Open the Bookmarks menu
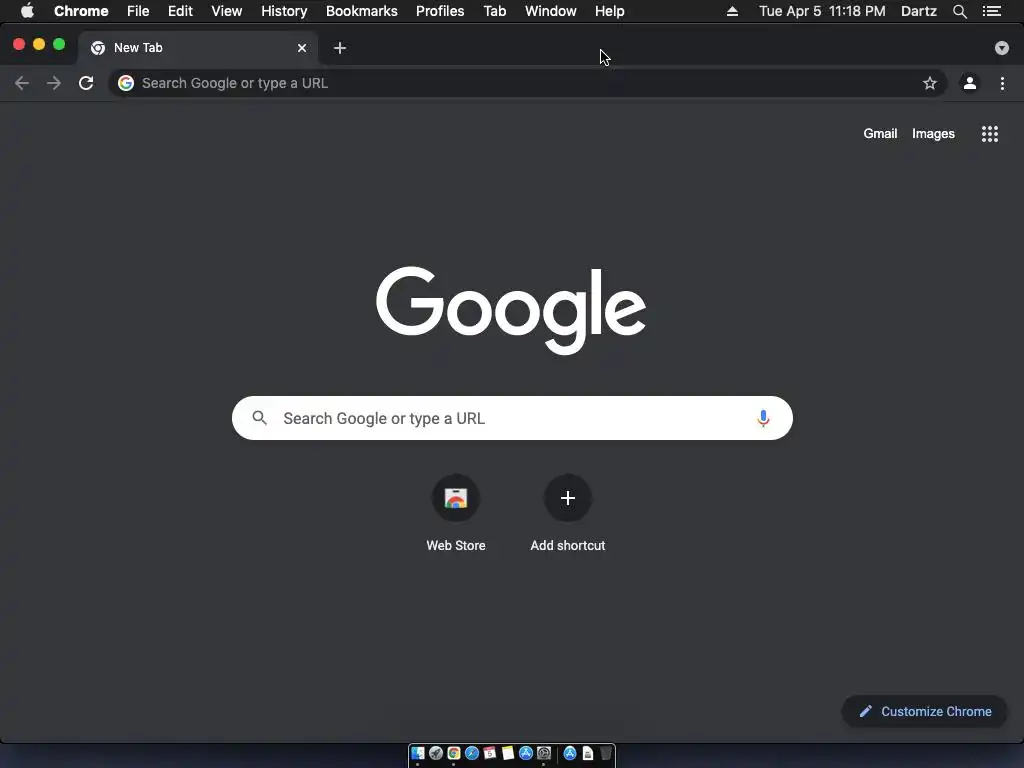Viewport: 1024px width, 768px height. (x=362, y=11)
